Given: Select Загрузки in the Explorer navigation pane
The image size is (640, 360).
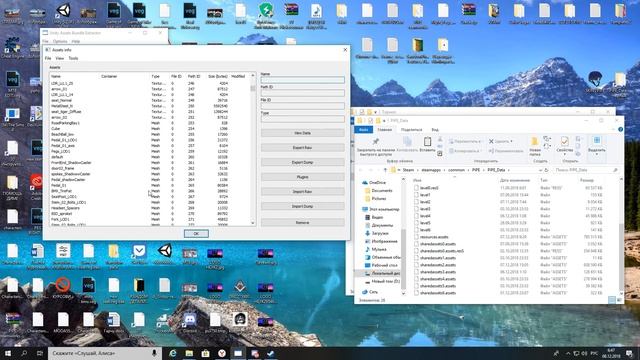Looking at the screenshot, I should [x=380, y=233].
